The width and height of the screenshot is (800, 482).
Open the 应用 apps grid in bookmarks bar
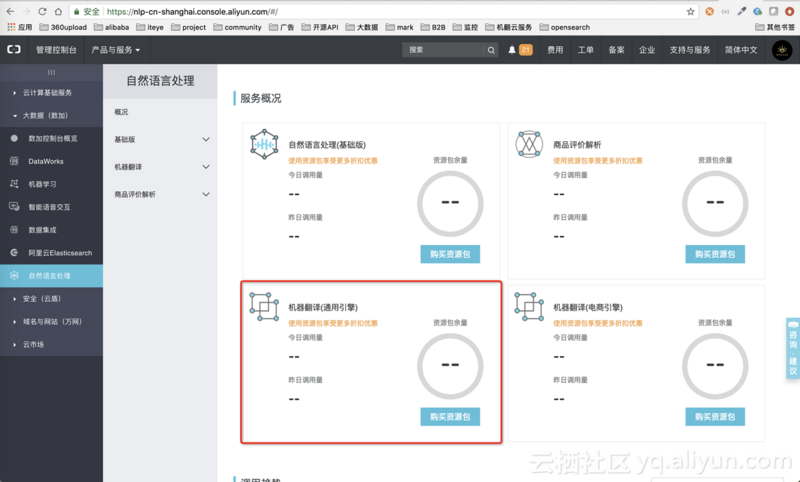tap(19, 27)
